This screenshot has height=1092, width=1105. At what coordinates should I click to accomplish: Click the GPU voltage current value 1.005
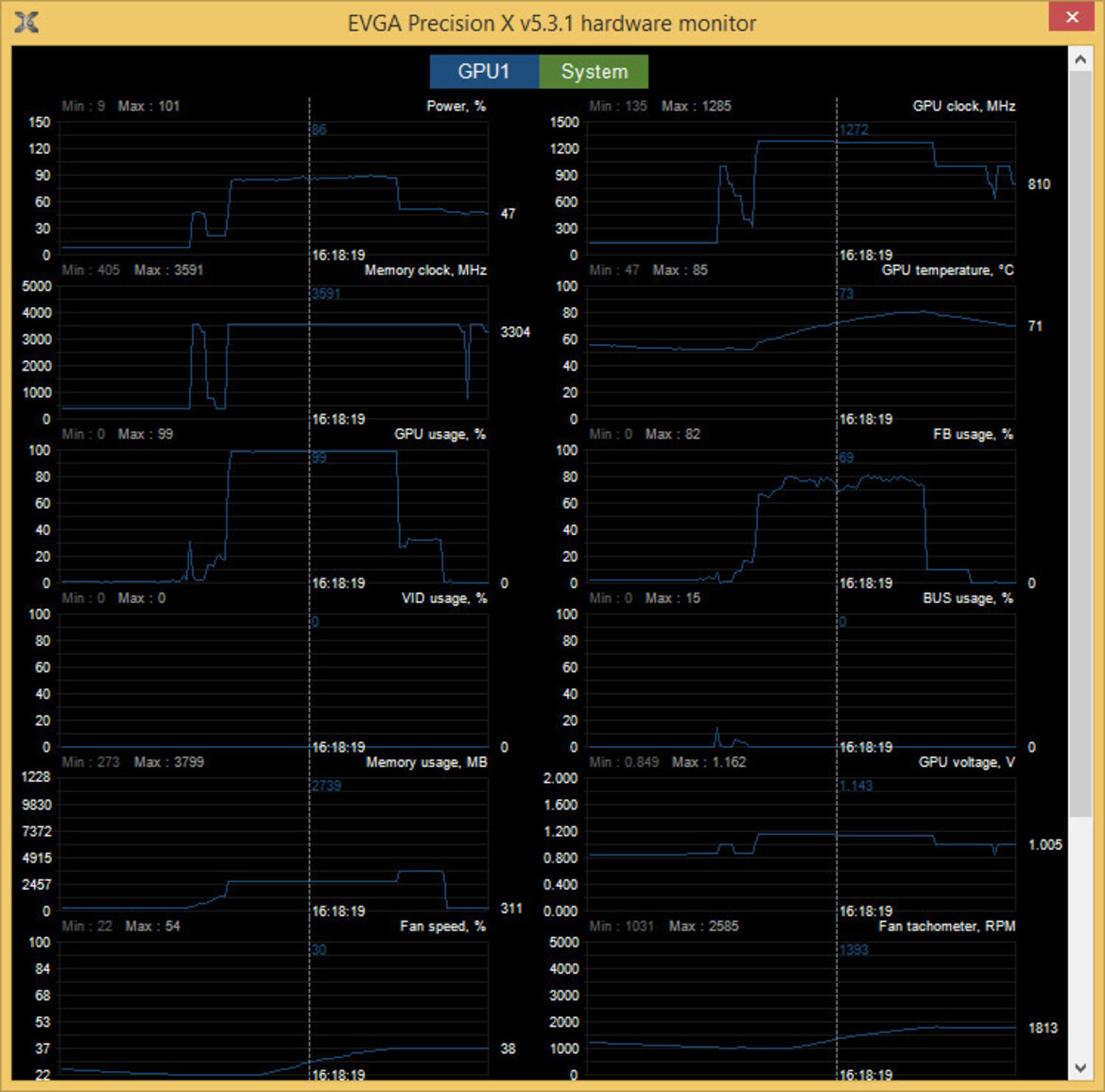(1045, 845)
